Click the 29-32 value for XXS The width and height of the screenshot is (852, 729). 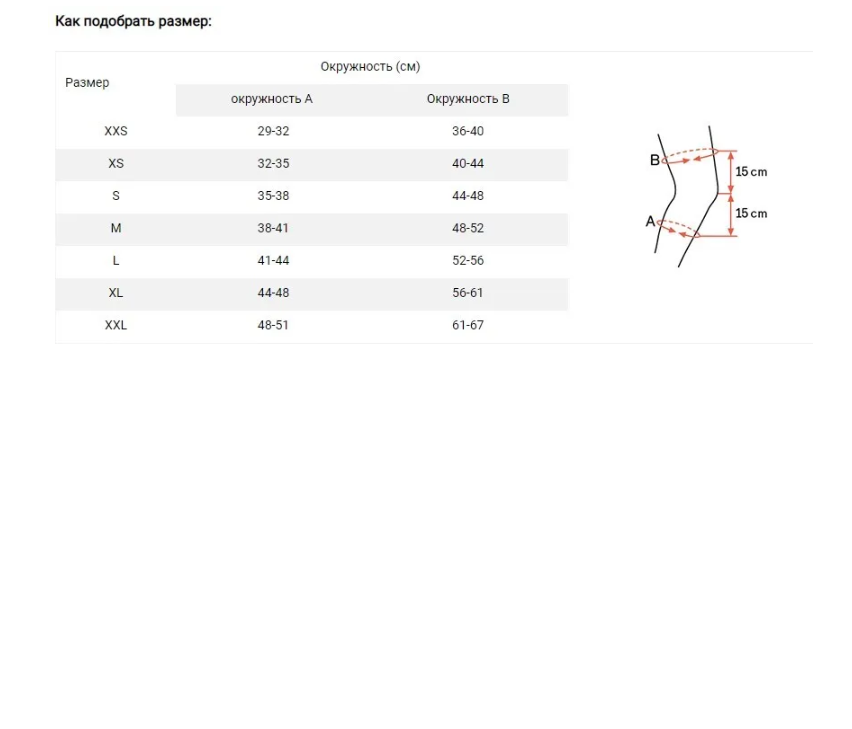273,131
